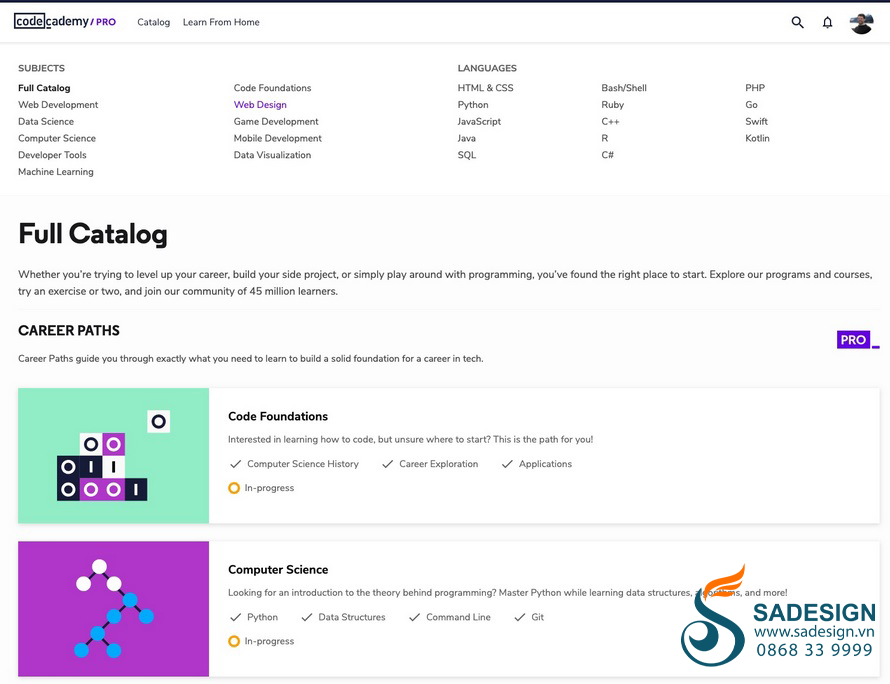Image resolution: width=890 pixels, height=684 pixels.
Task: Click the Codecademy Pro logo
Action: coord(65,22)
